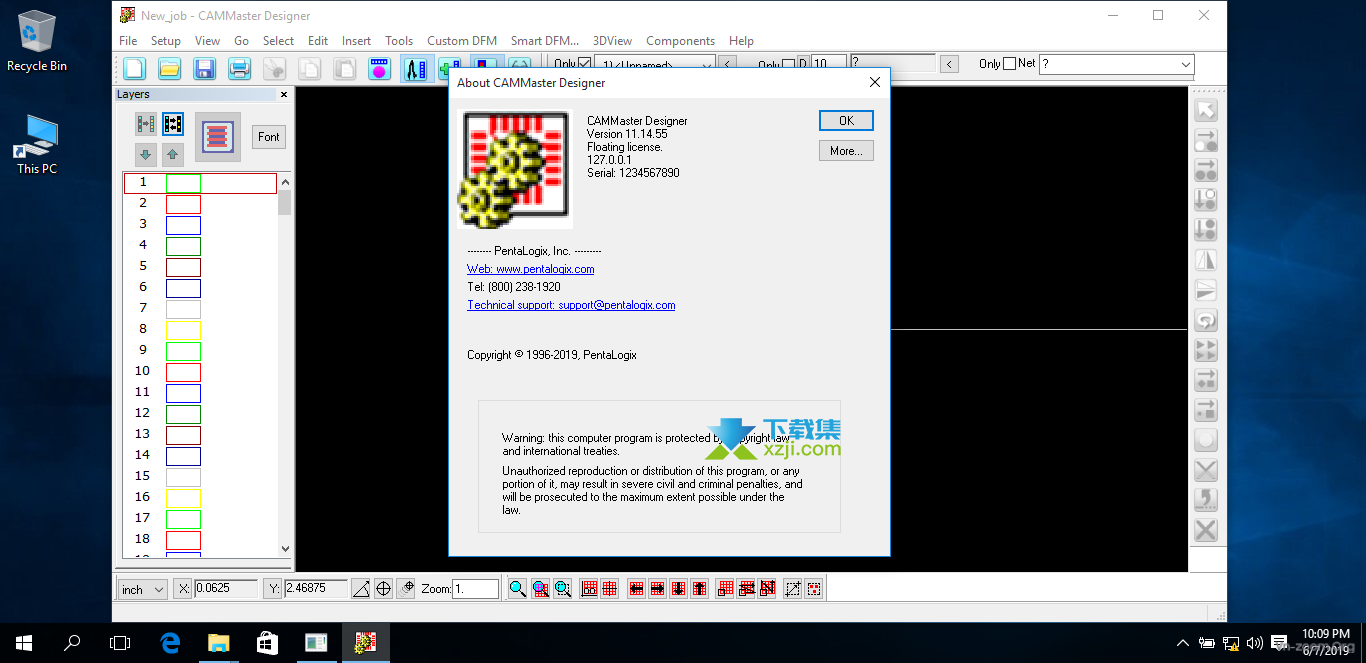Click the More... button in About dialog

point(846,151)
